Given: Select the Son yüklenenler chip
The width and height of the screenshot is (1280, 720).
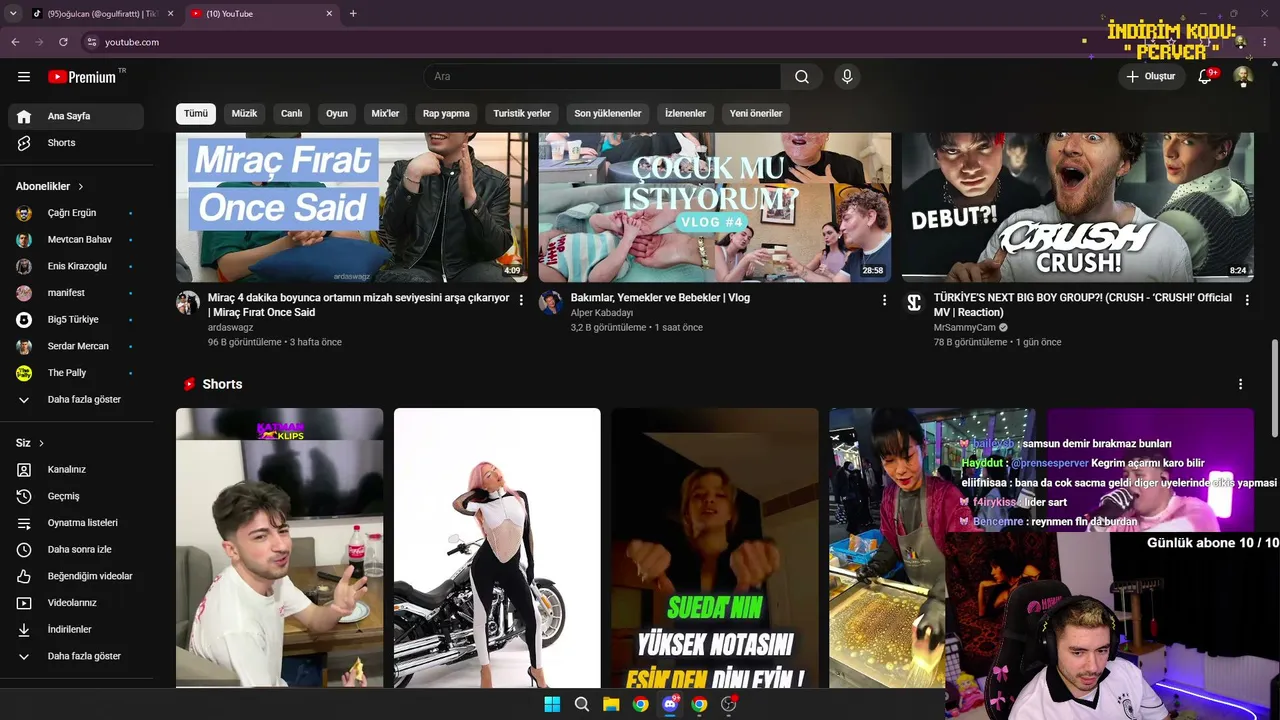Looking at the screenshot, I should tap(608, 113).
